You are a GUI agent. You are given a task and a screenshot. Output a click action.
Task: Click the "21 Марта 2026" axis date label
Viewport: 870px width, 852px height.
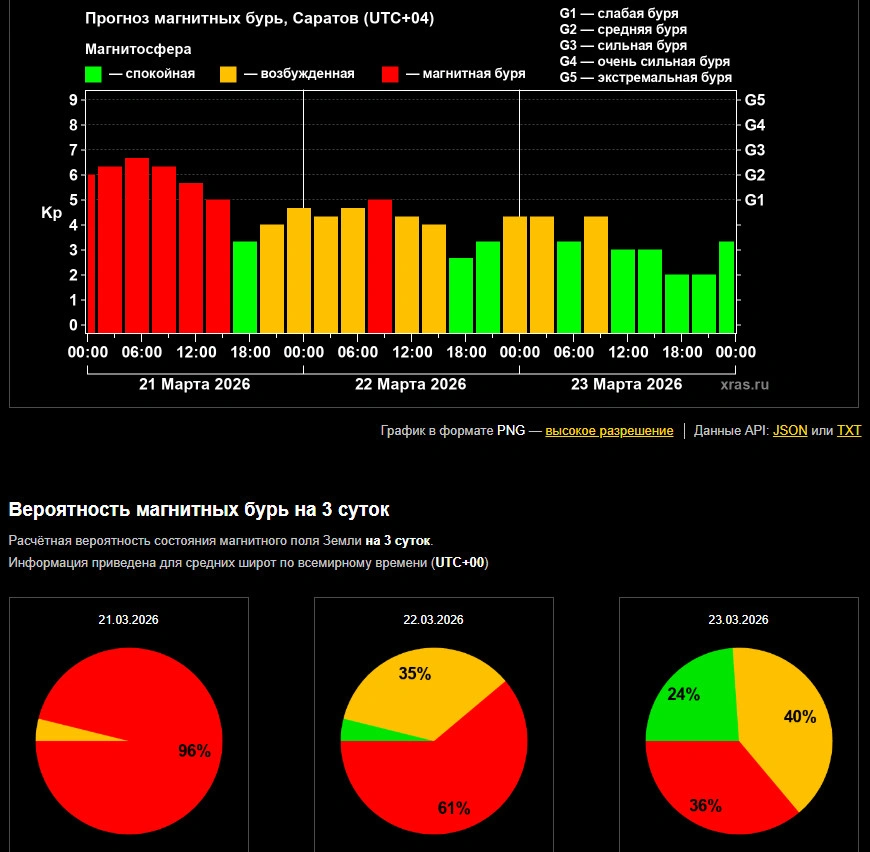point(194,384)
